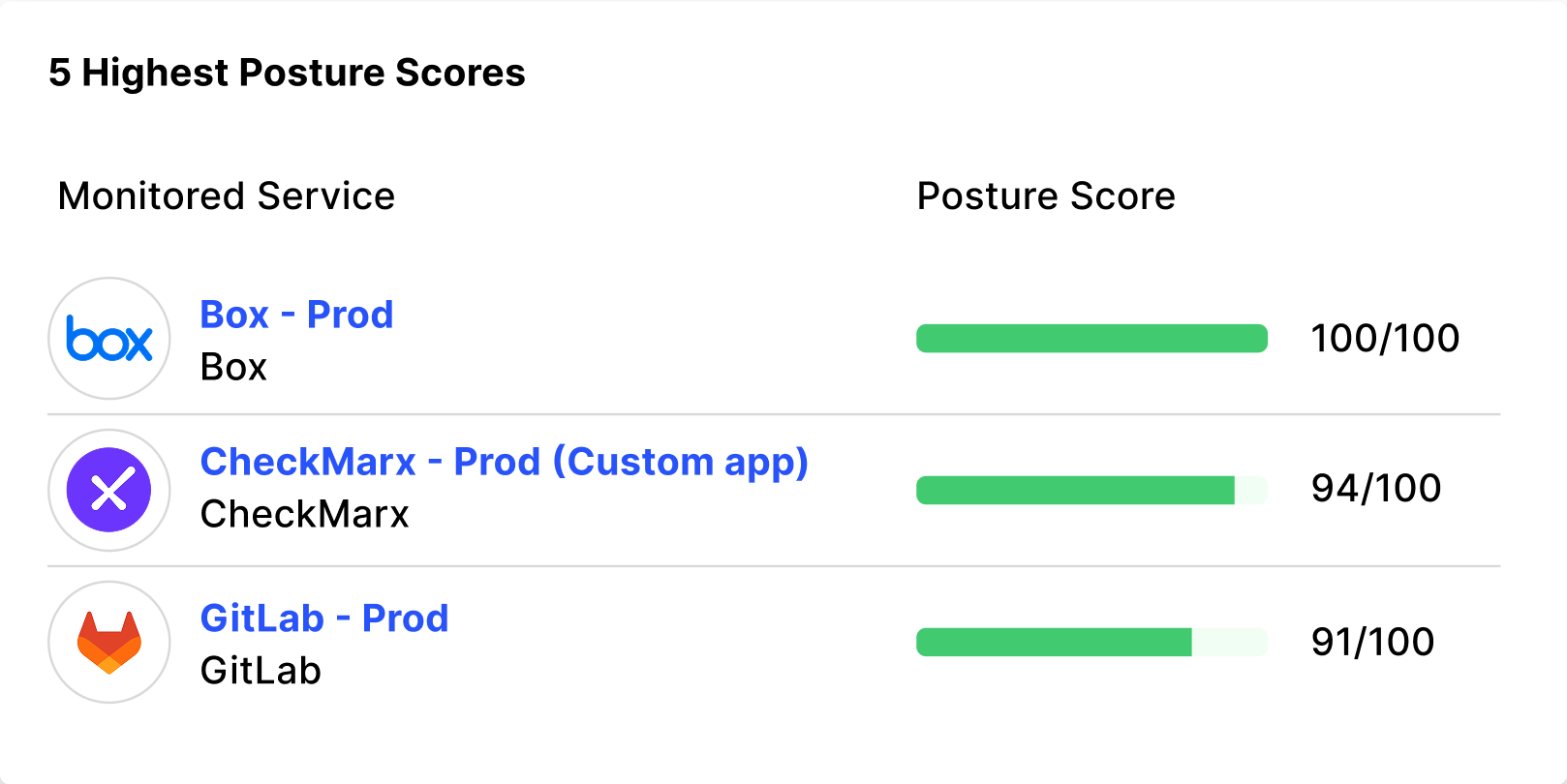Open the Box - Prod link
1567x784 pixels.
(296, 315)
